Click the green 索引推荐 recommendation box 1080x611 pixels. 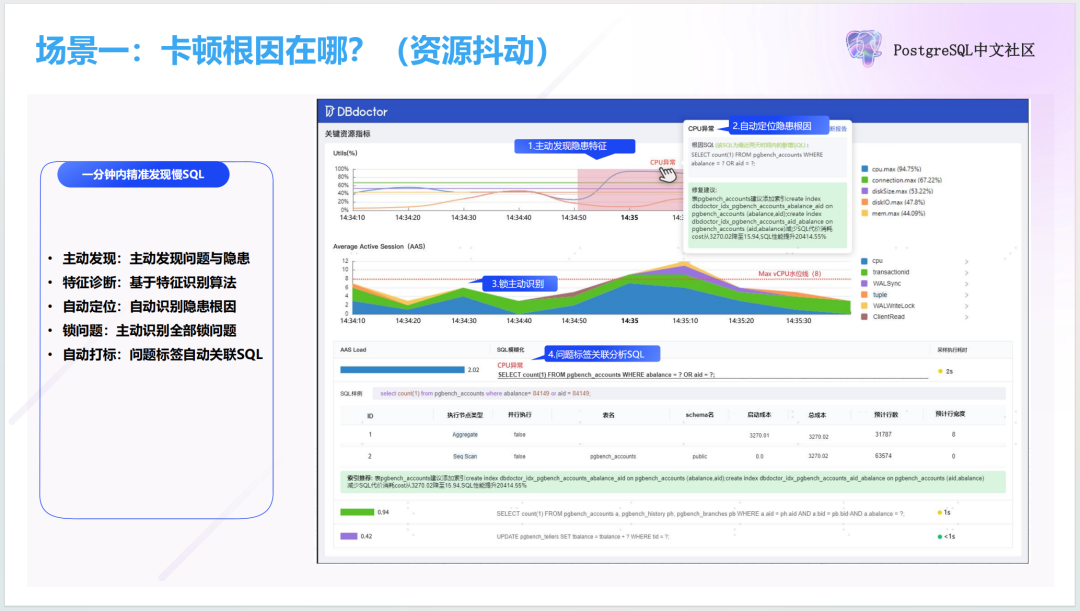pos(672,481)
